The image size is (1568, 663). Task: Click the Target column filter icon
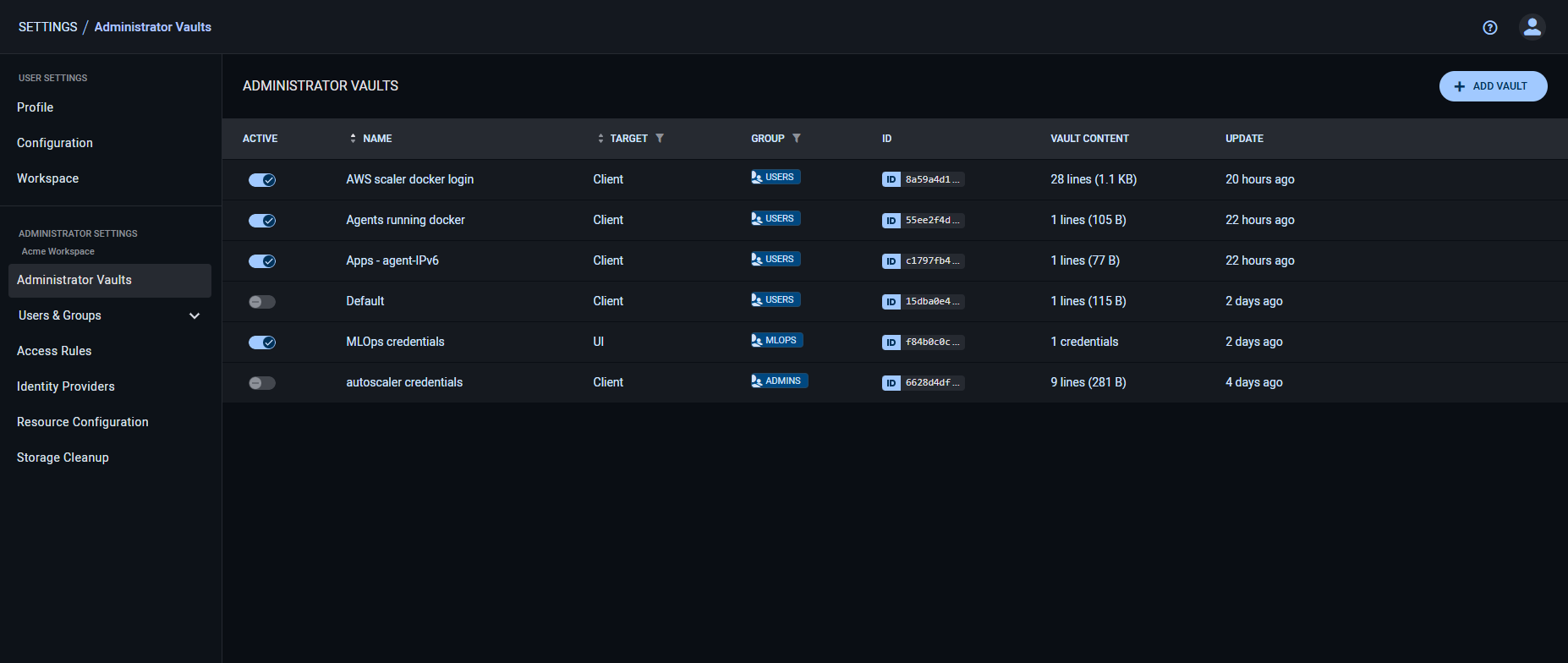[660, 138]
